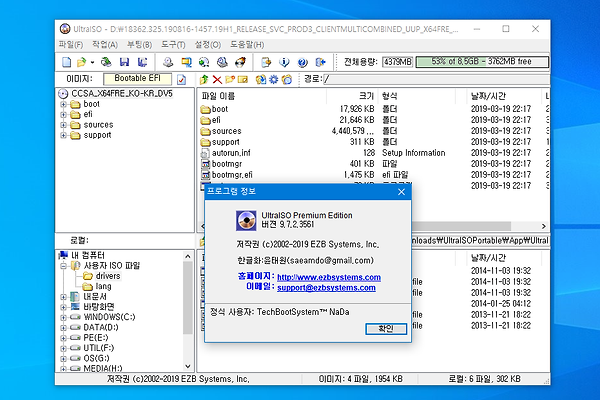
Task: Select the drivers folder in local tree
Action: click(x=108, y=276)
